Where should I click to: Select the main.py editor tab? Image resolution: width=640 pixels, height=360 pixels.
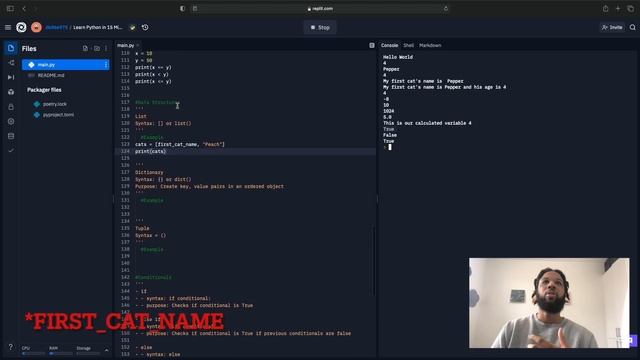click(x=125, y=45)
